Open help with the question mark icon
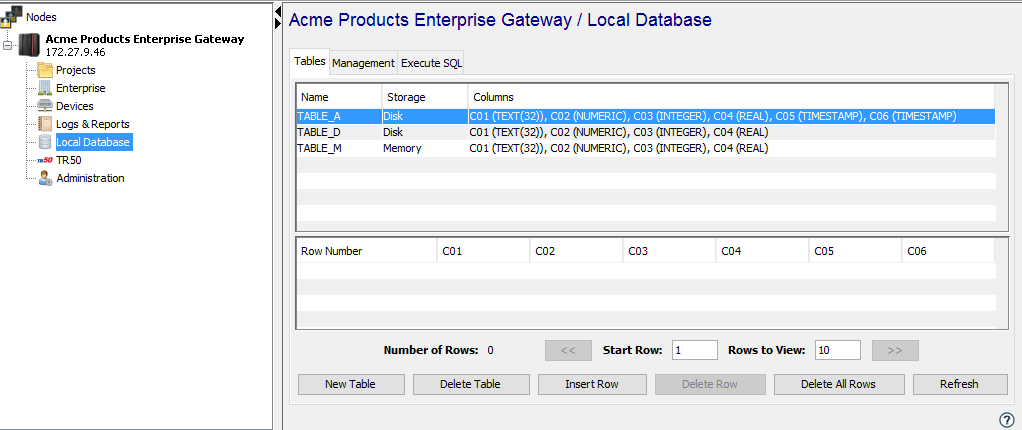The width and height of the screenshot is (1022, 430). [1006, 420]
